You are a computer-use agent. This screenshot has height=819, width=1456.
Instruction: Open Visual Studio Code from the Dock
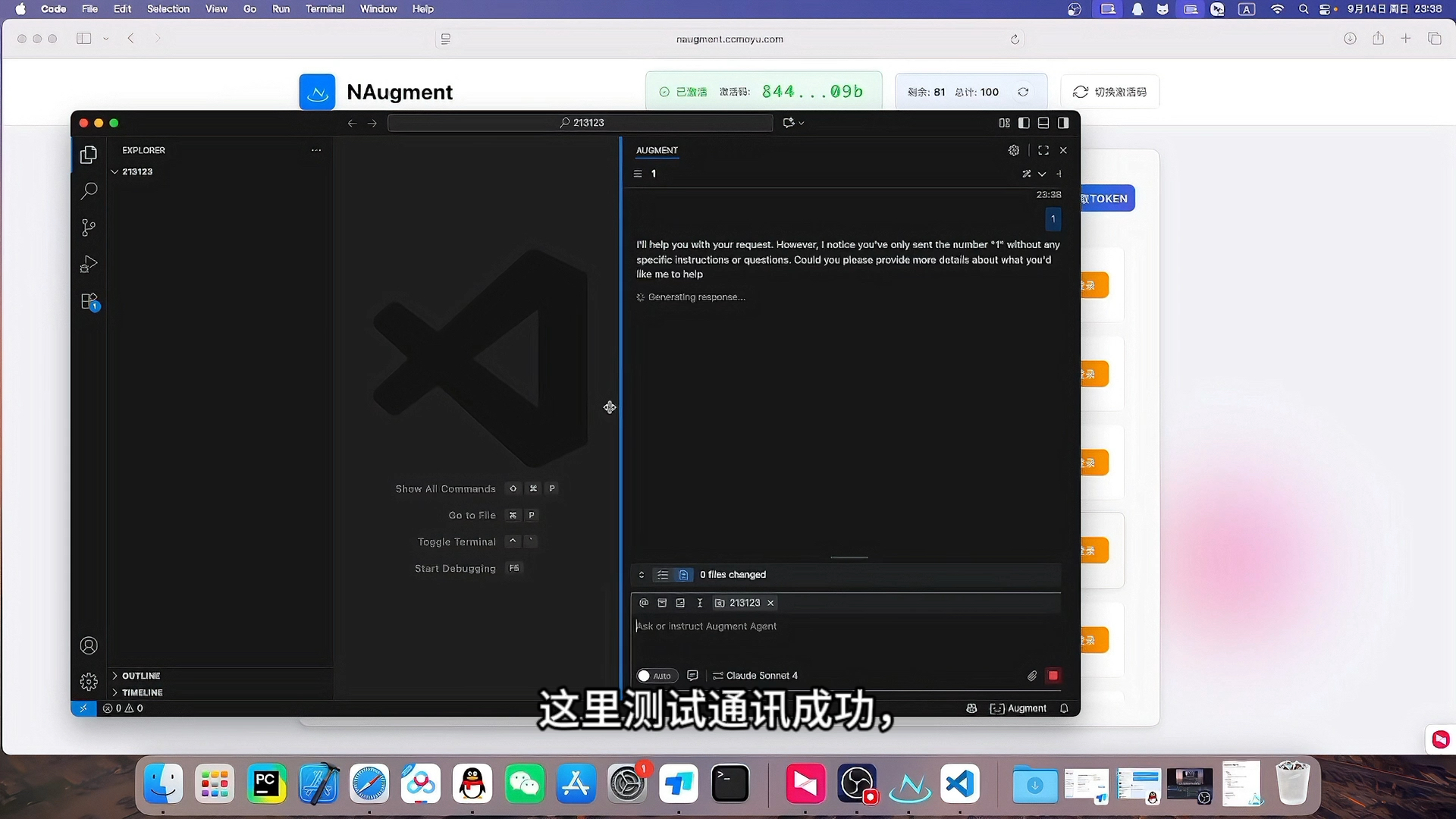960,783
